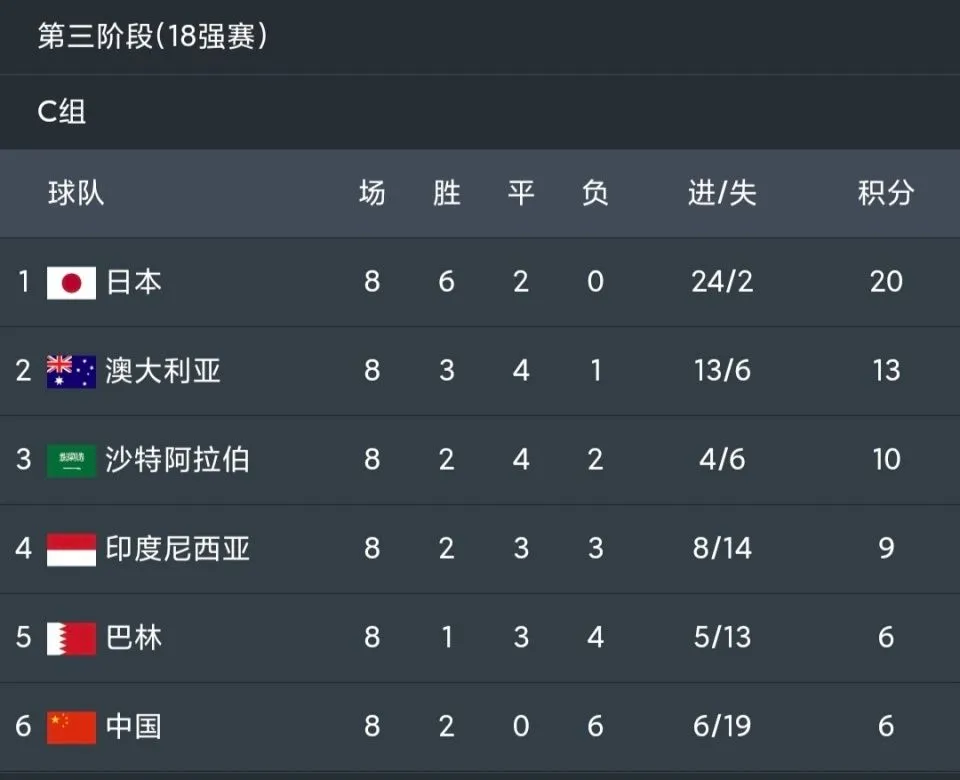
Task: Click the Indonesia flag icon
Action: pos(71,549)
